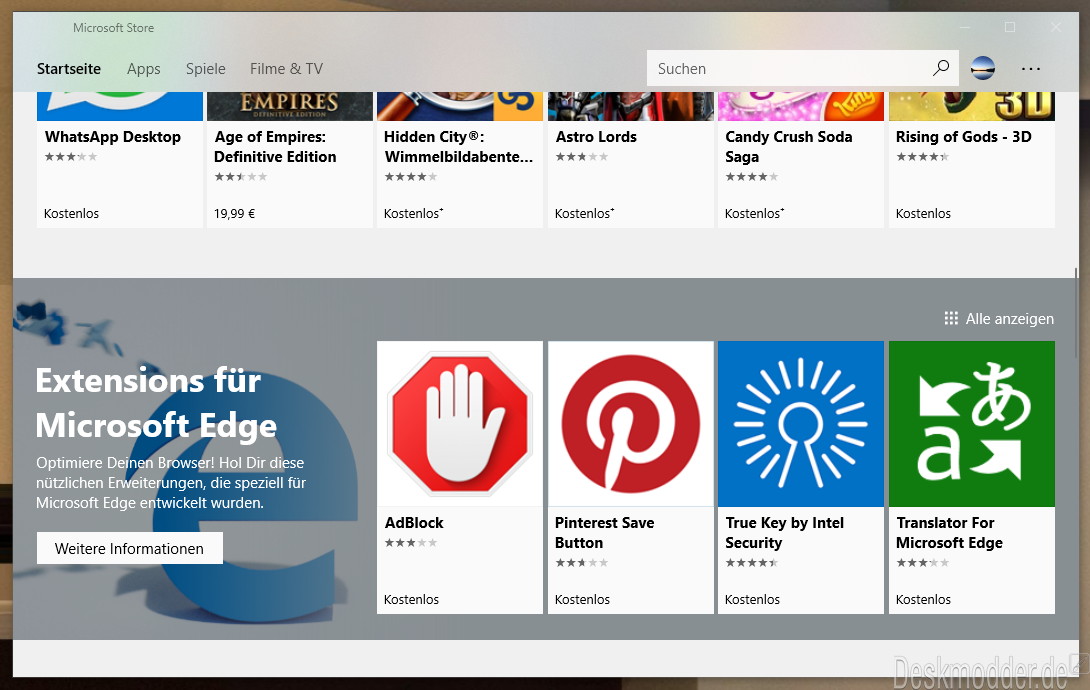Click Kostenlos under WhatsApp Desktop
The image size is (1090, 690).
click(71, 213)
